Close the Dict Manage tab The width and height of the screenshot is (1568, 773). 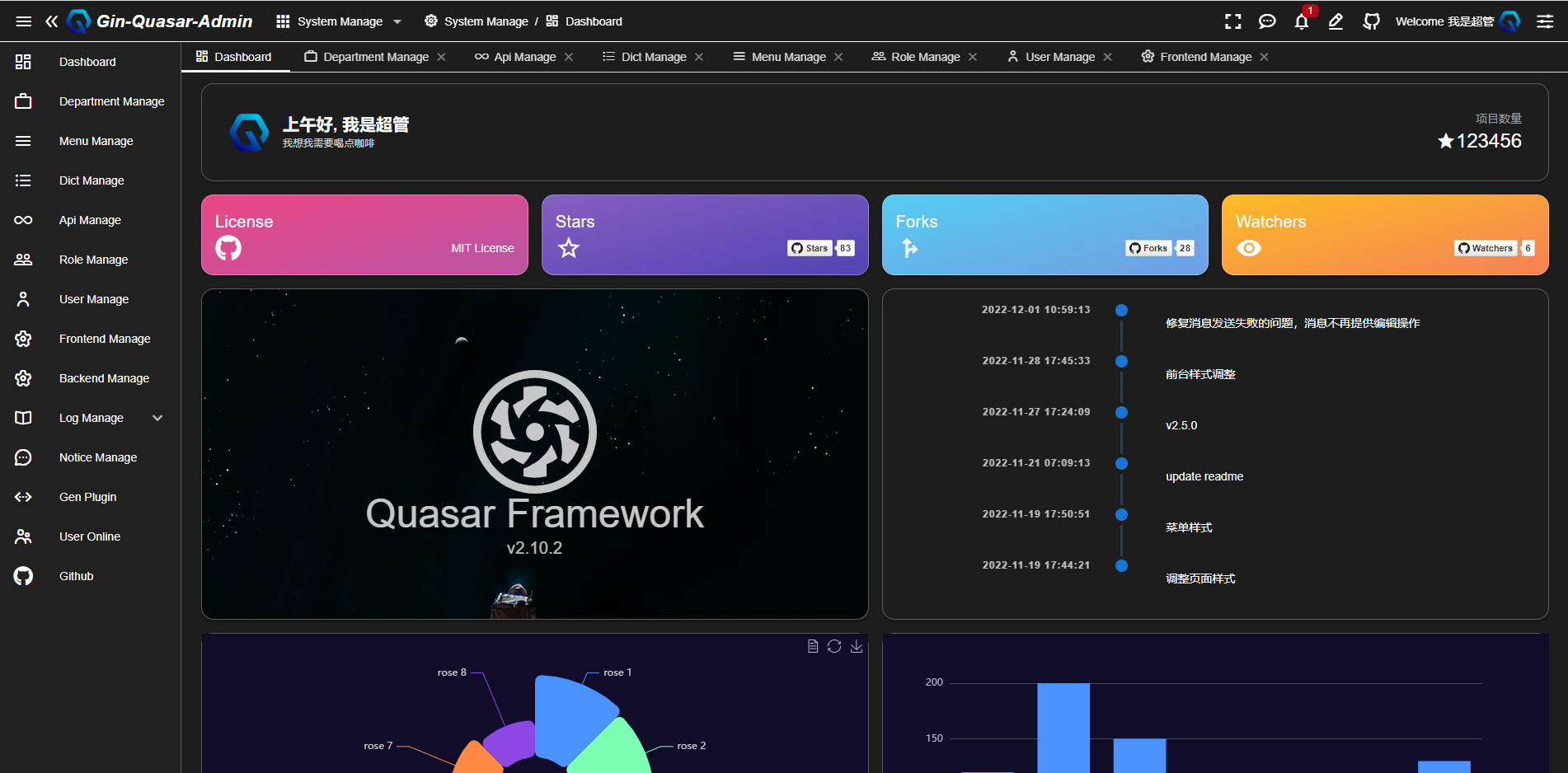pos(699,57)
